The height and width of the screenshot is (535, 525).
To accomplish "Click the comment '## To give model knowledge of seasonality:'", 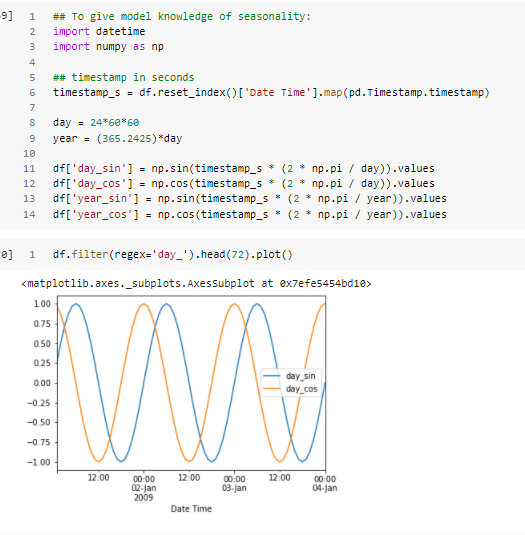I will [x=182, y=16].
